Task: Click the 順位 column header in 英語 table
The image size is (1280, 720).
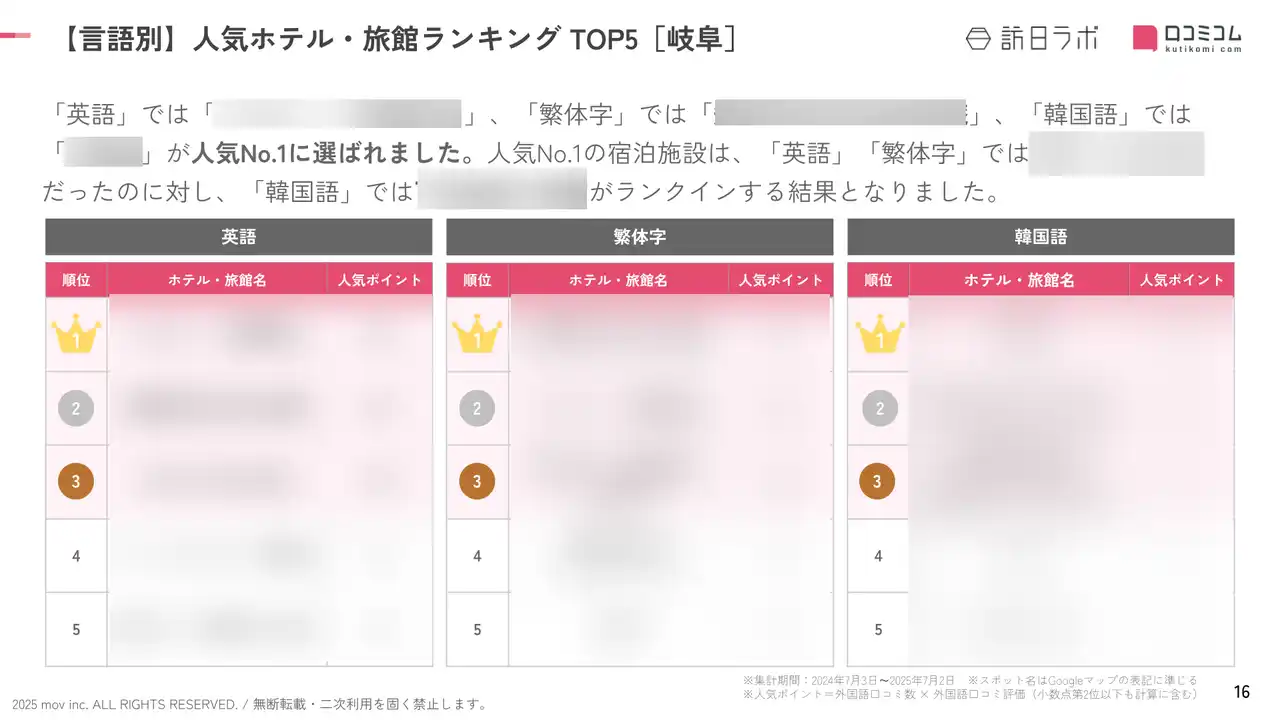Action: click(x=76, y=280)
